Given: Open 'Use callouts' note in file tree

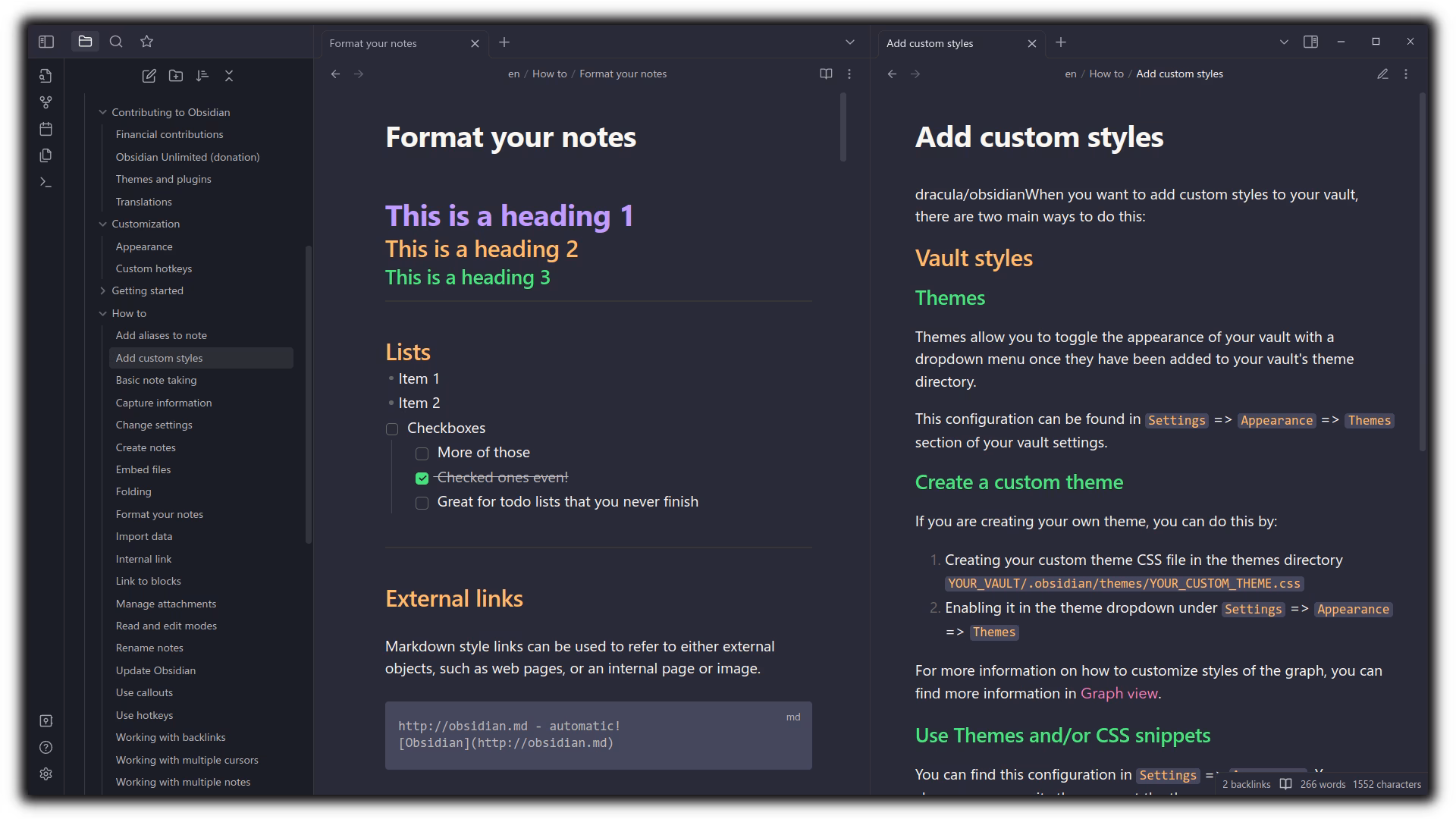Looking at the screenshot, I should [x=144, y=692].
